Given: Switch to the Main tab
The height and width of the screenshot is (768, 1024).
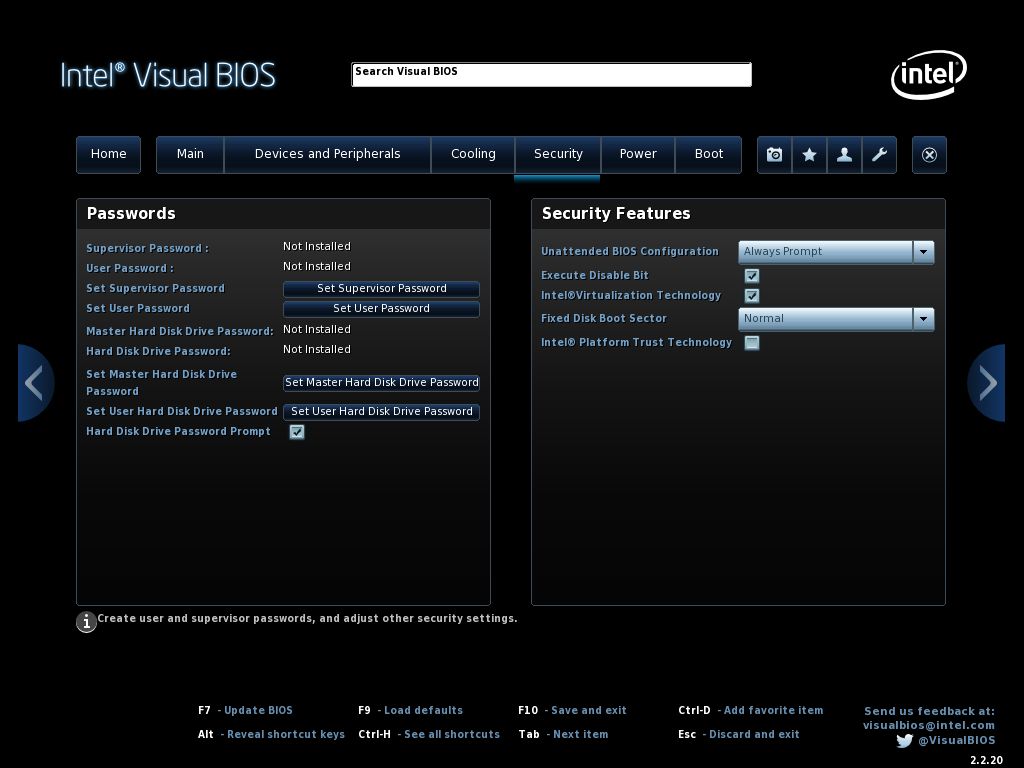Looking at the screenshot, I should [190, 155].
